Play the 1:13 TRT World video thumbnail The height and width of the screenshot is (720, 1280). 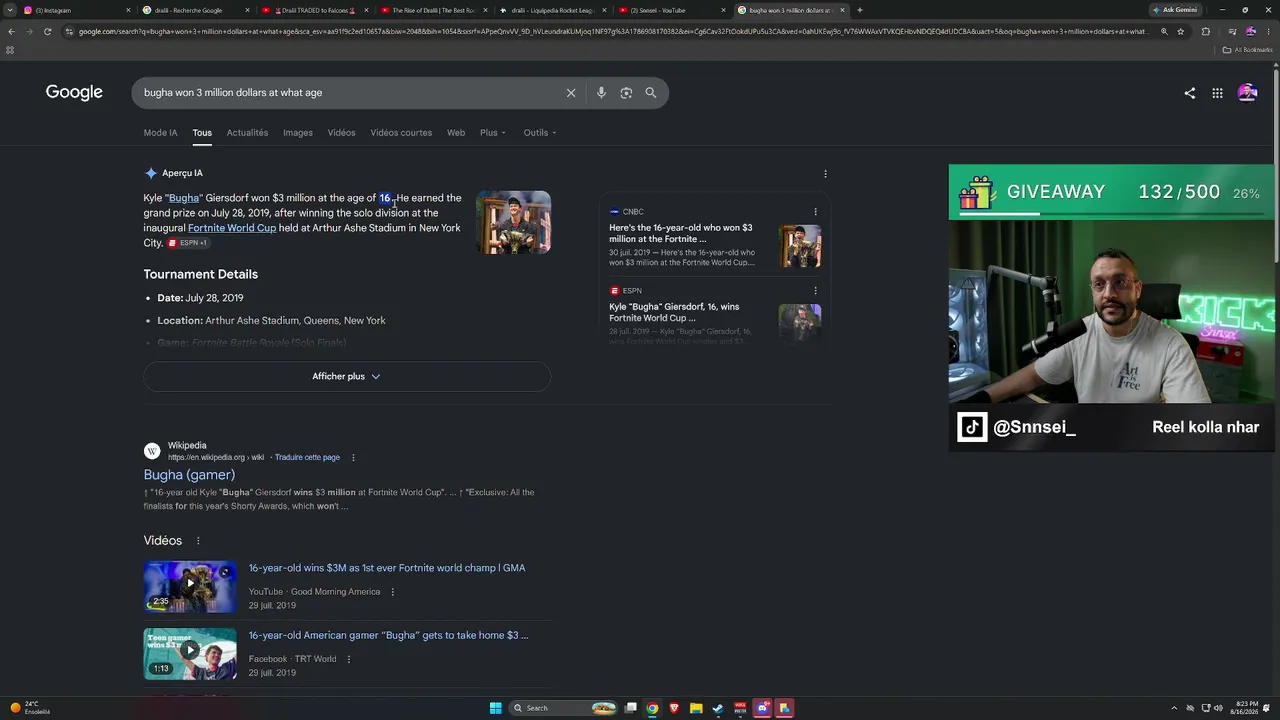(190, 654)
